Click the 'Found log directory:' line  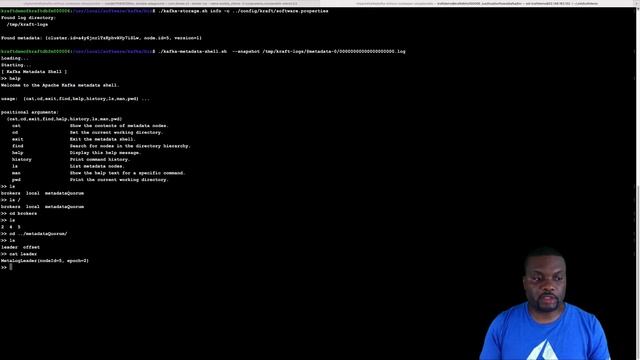(x=29, y=18)
